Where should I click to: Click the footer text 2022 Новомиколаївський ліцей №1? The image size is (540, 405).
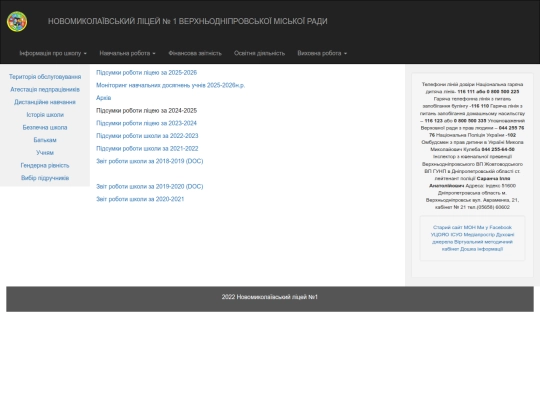[270, 297]
